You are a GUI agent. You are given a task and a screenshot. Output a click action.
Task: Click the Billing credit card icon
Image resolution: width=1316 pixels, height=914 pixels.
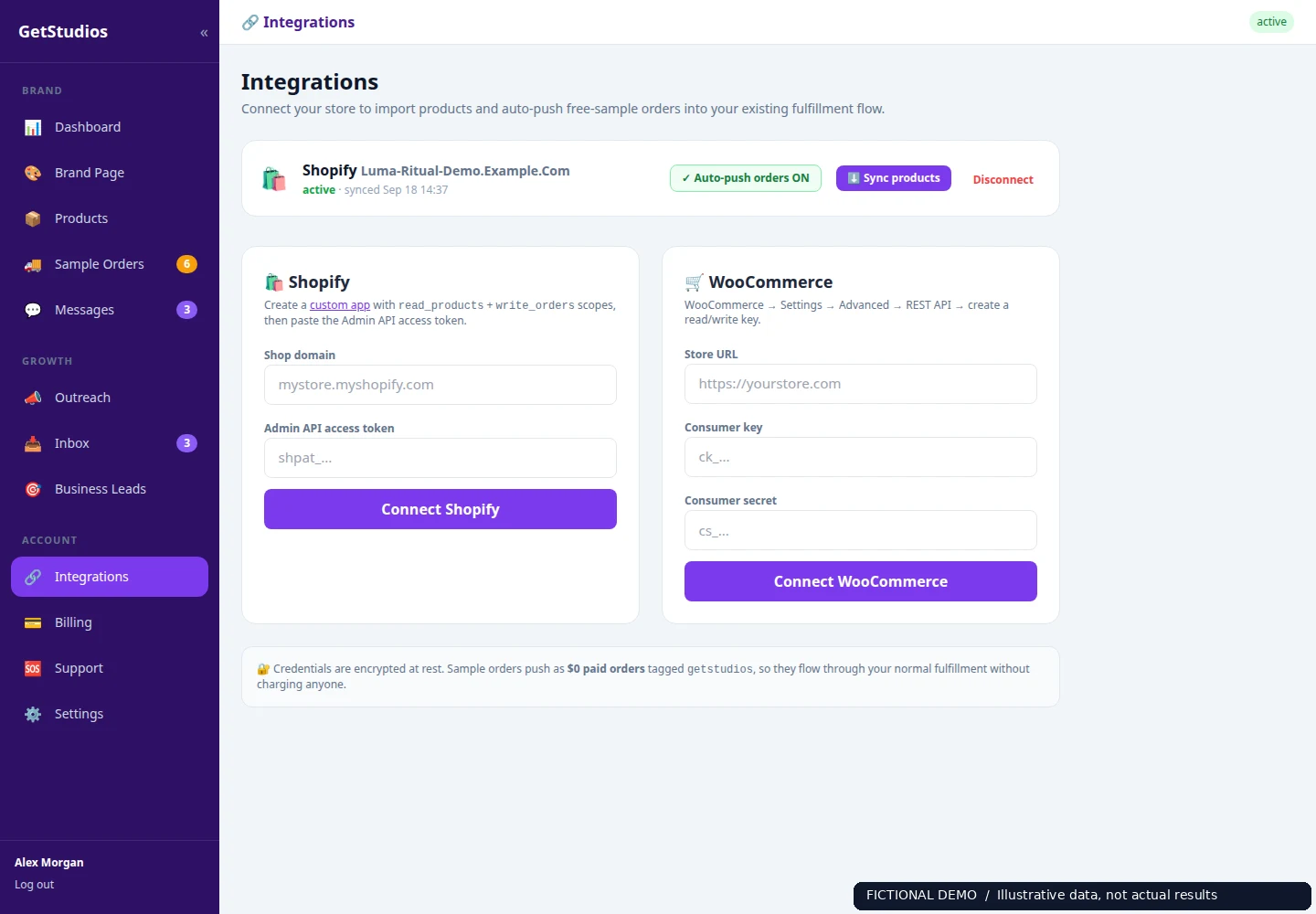[x=33, y=622]
